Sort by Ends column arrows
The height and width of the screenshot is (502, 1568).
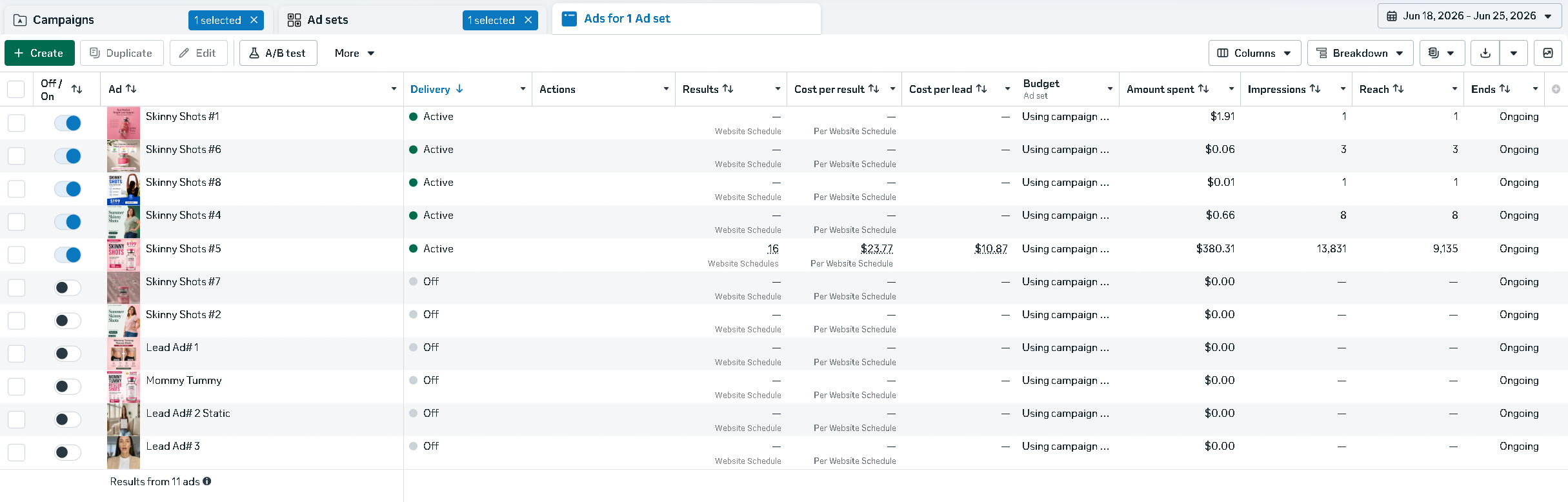pyautogui.click(x=1505, y=89)
